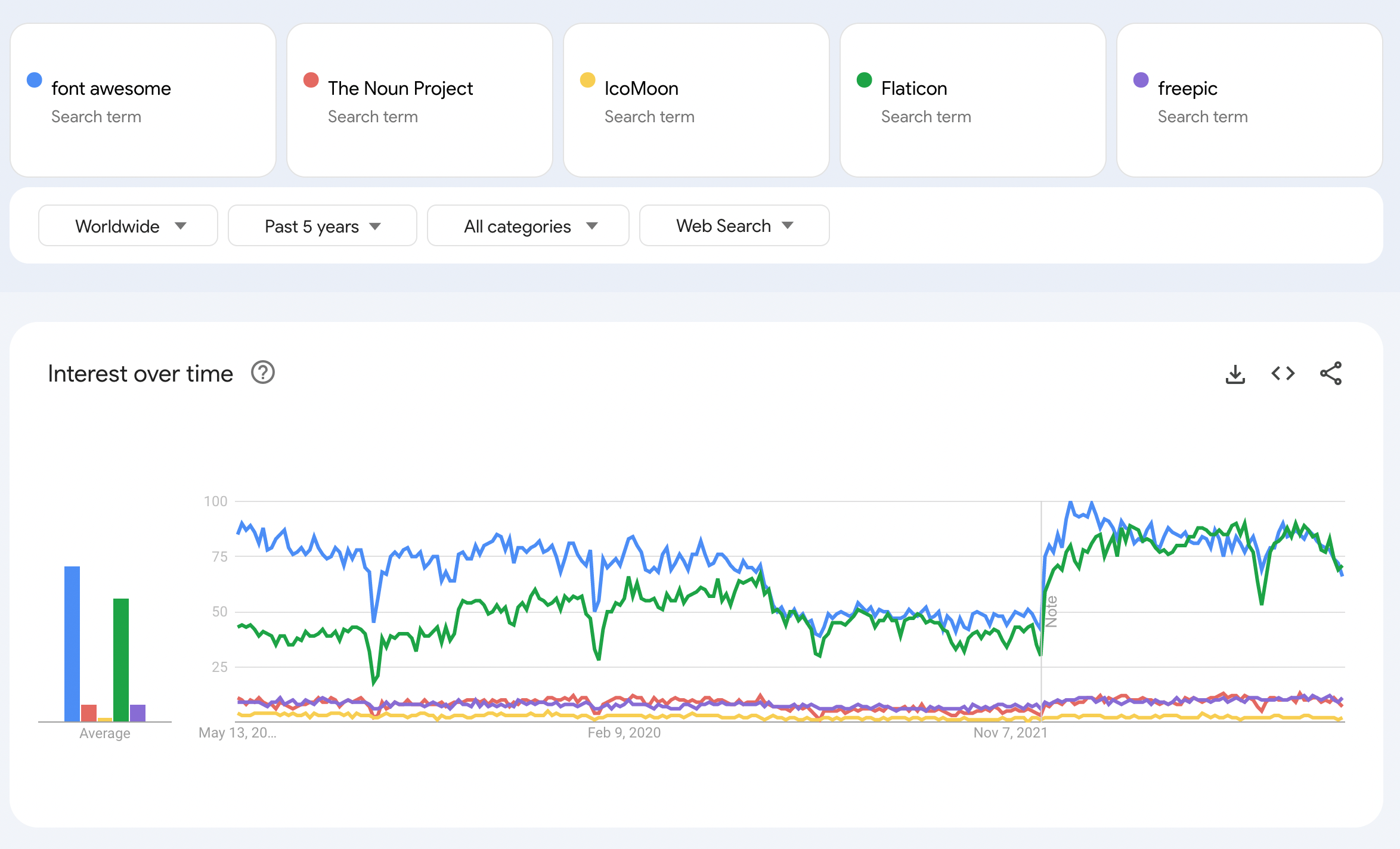The height and width of the screenshot is (849, 1400).
Task: Click the green Flaticon color dot
Action: 865,80
